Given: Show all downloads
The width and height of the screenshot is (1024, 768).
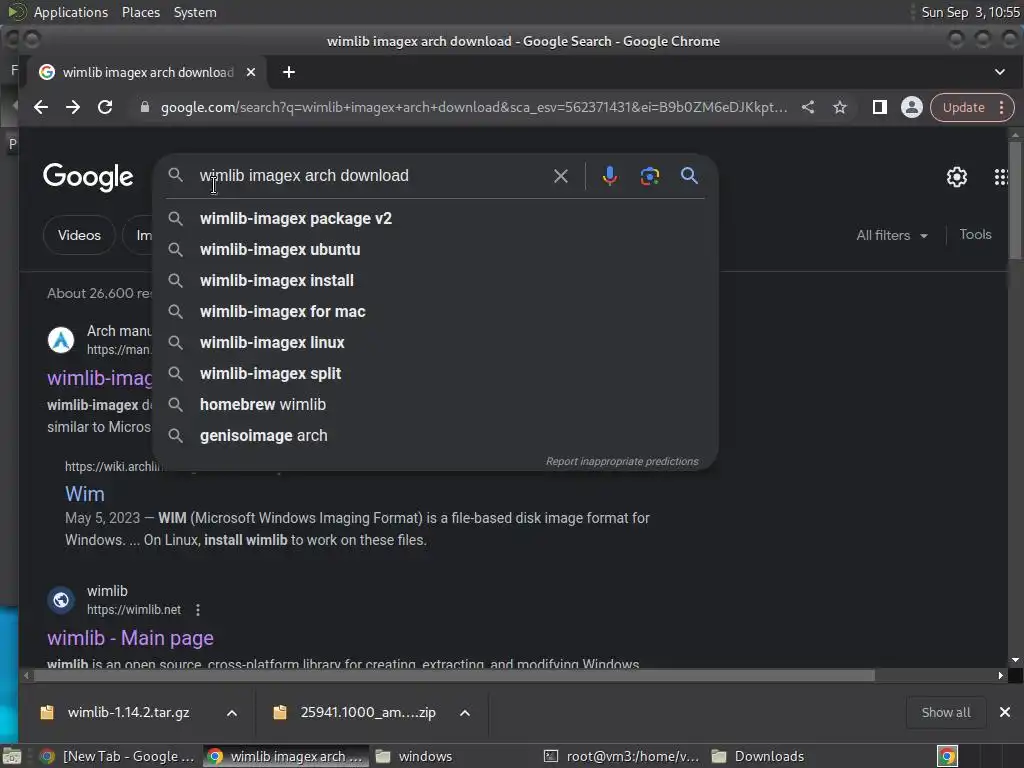Looking at the screenshot, I should coord(946,712).
